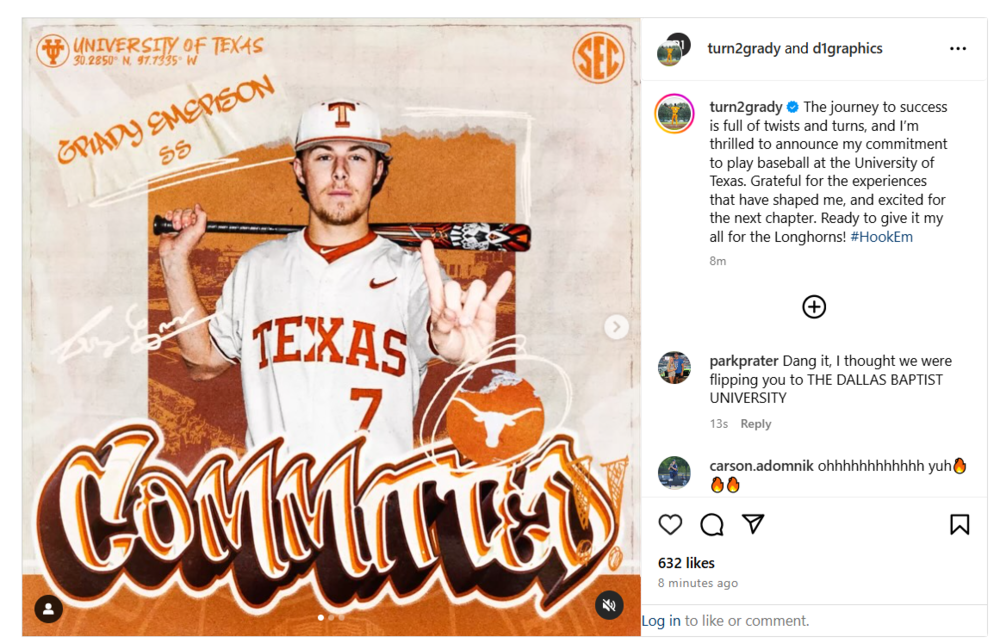
Task: Open the d1graphics profile from header
Action: coord(847,49)
